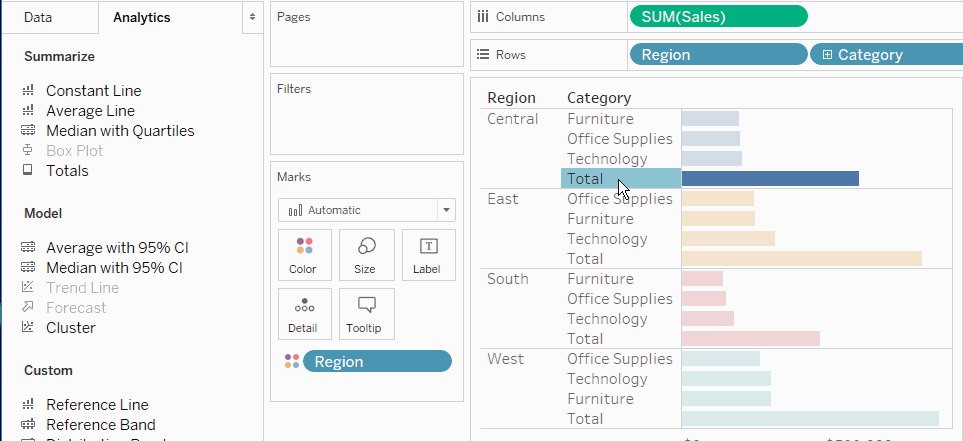
Task: Switch to the Data tab
Action: (x=38, y=18)
